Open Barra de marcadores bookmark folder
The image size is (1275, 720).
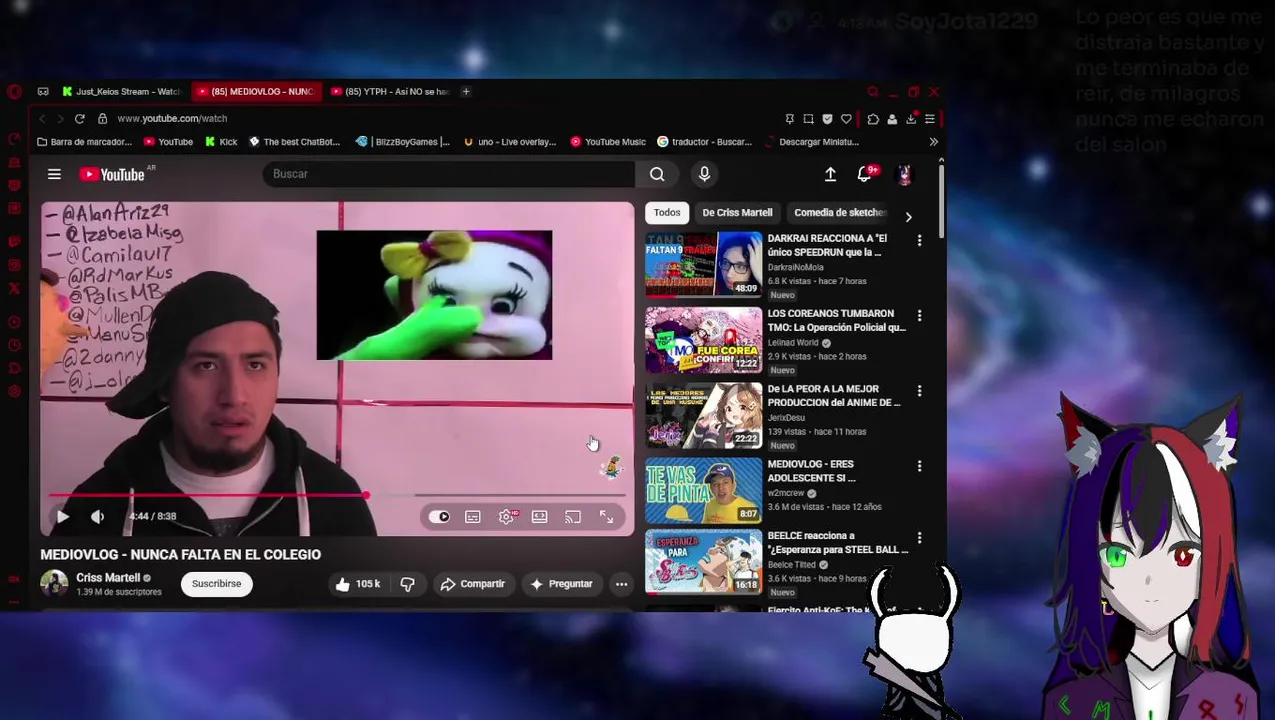tap(84, 142)
